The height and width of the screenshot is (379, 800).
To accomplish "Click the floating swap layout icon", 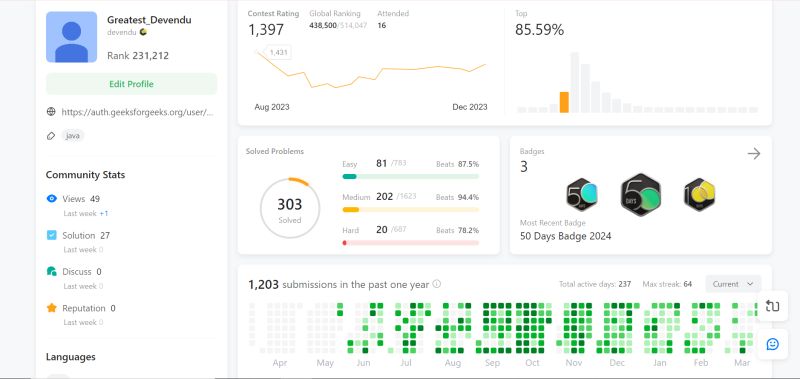I will pos(772,306).
